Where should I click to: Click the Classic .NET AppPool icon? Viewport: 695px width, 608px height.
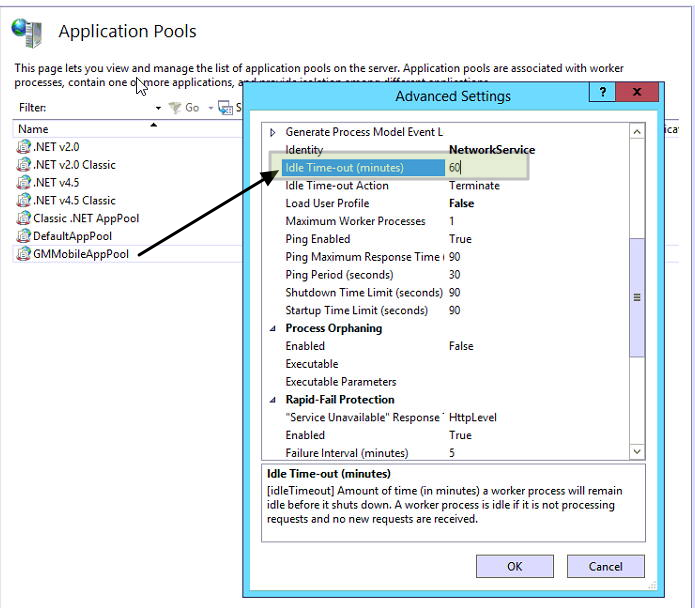coord(24,218)
